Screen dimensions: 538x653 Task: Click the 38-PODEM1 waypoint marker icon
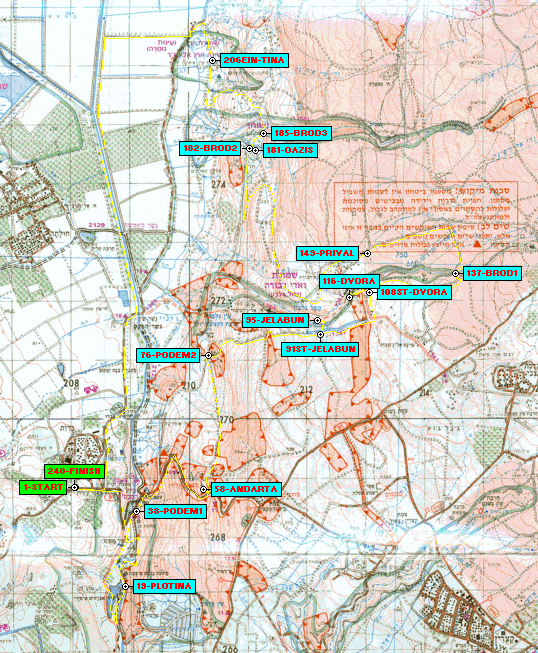pyautogui.click(x=137, y=511)
